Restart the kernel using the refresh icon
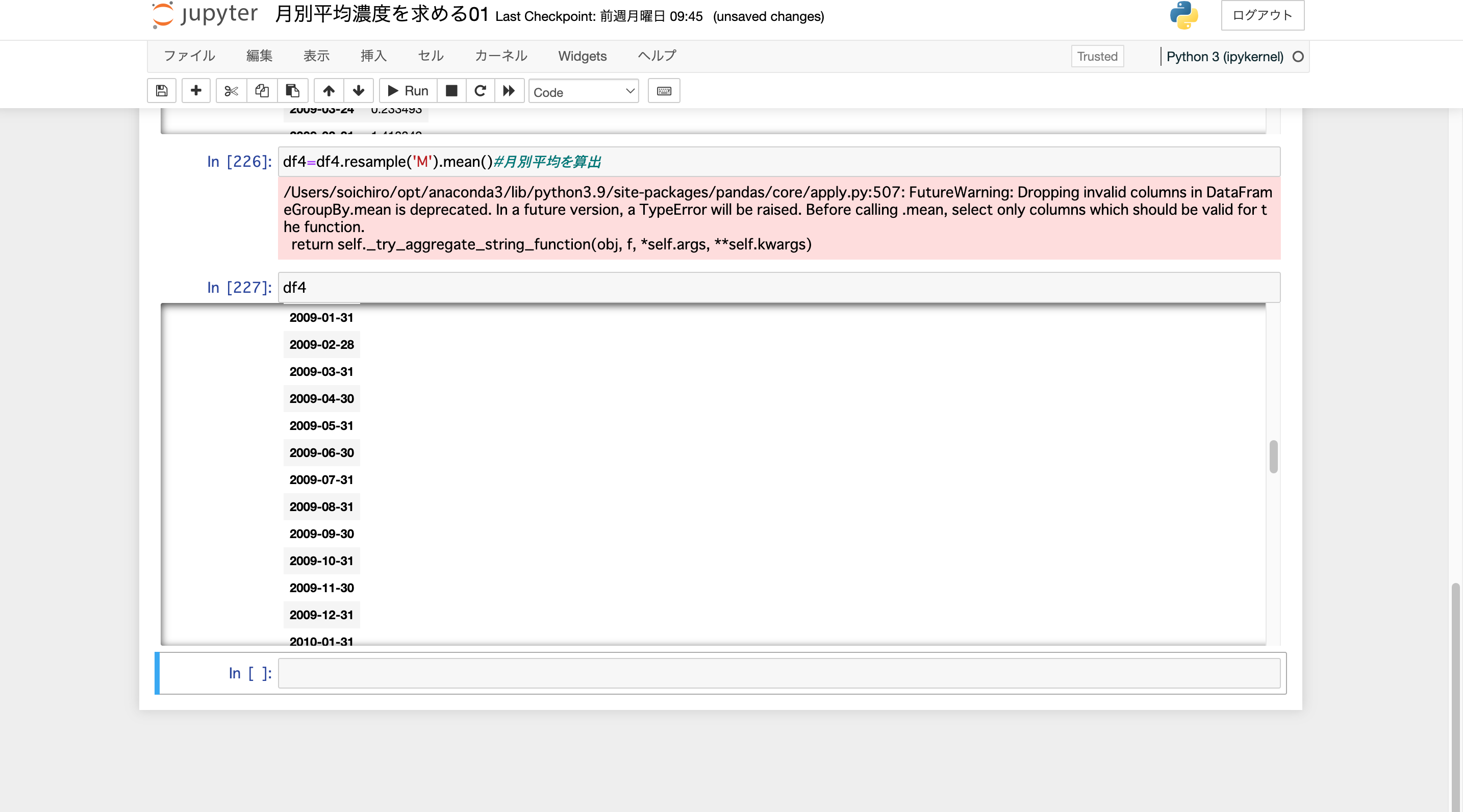The height and width of the screenshot is (812, 1463). (480, 91)
